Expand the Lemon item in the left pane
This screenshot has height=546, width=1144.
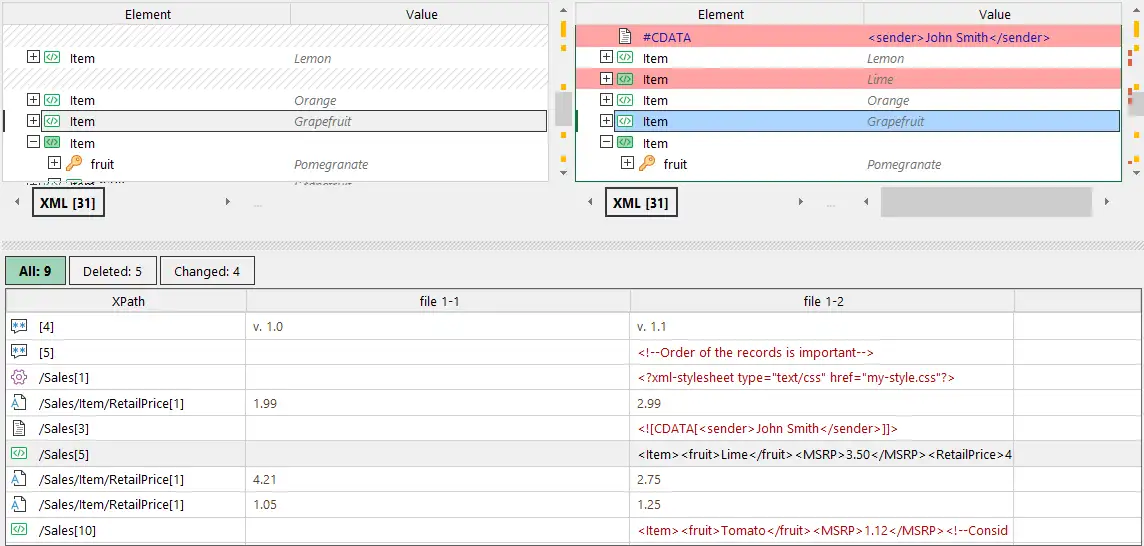33,57
